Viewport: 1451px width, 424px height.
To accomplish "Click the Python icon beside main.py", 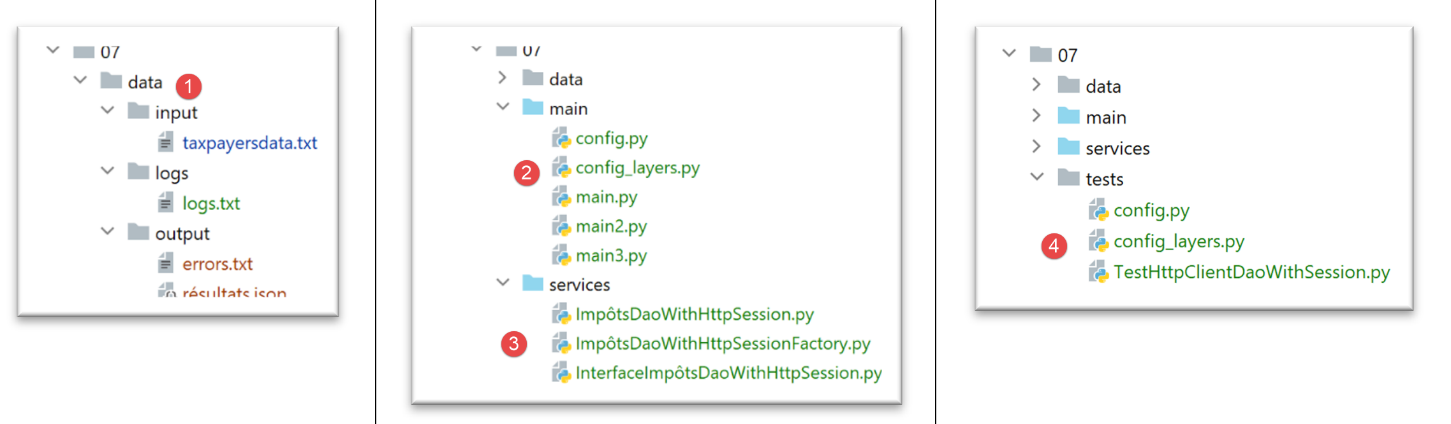I will tap(561, 197).
